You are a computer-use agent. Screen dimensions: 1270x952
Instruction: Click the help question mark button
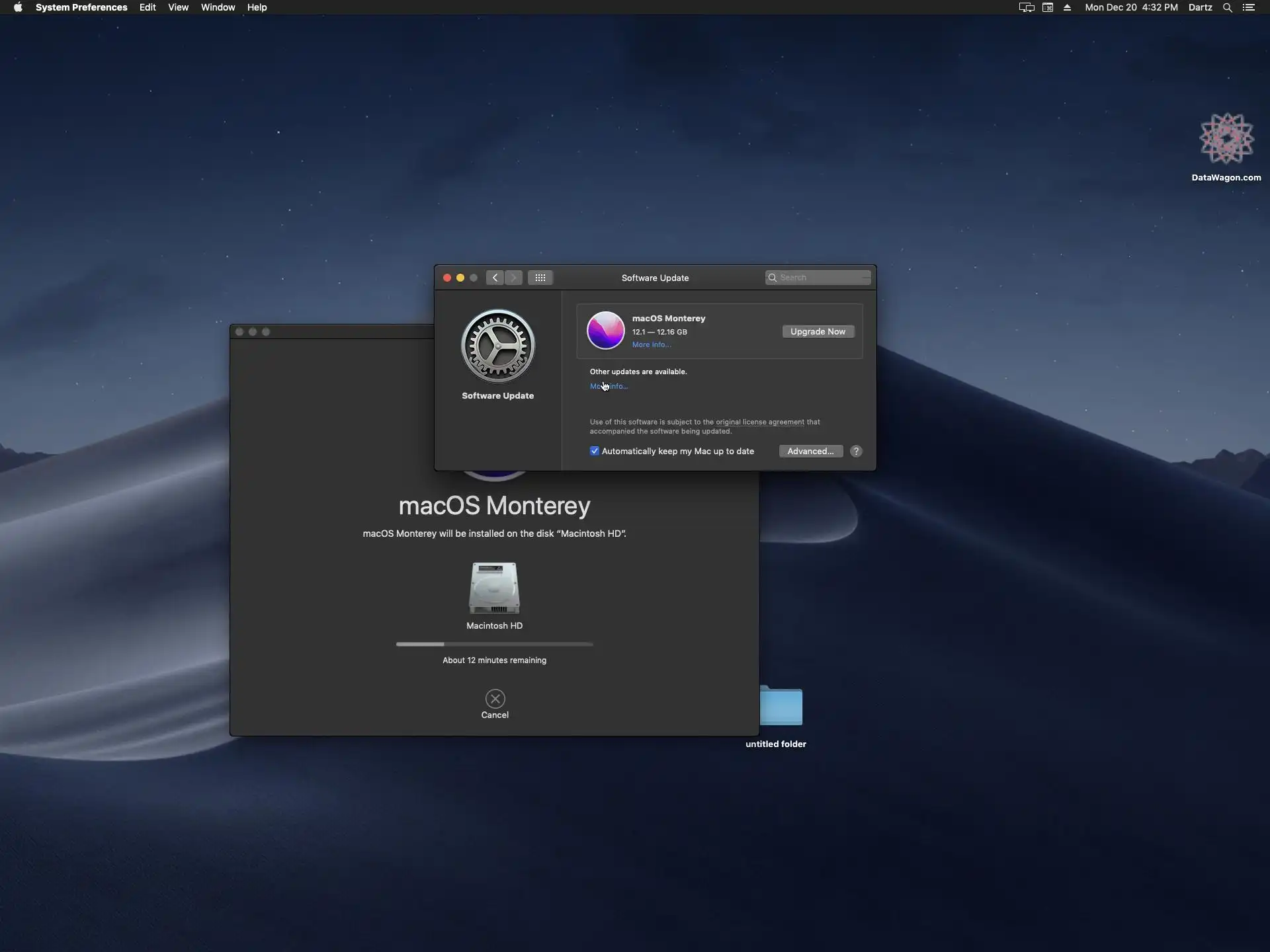856,451
